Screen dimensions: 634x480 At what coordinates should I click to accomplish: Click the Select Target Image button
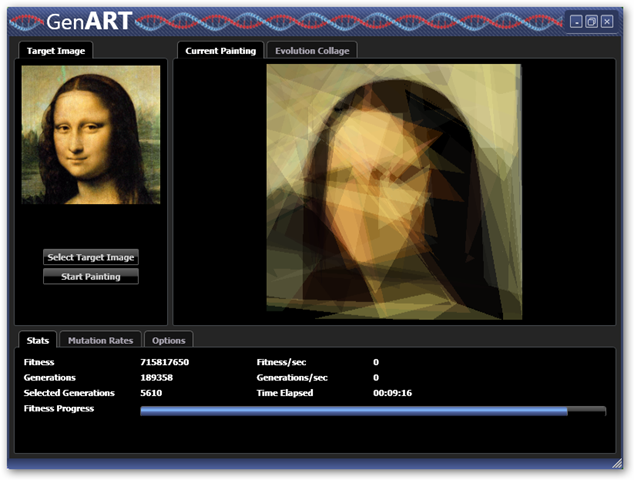91,257
